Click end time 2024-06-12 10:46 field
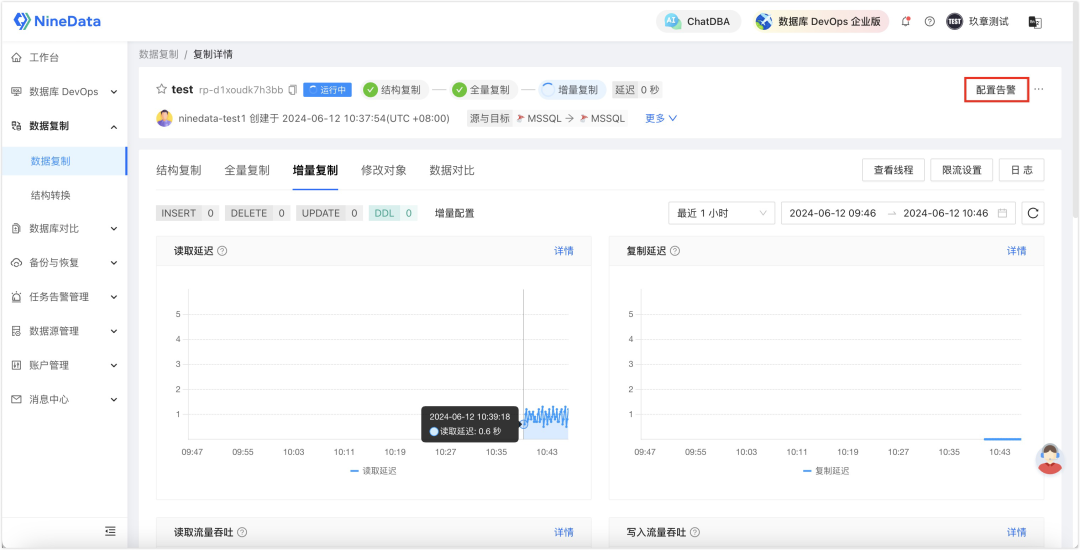Viewport: 1080px width, 550px height. click(x=946, y=213)
